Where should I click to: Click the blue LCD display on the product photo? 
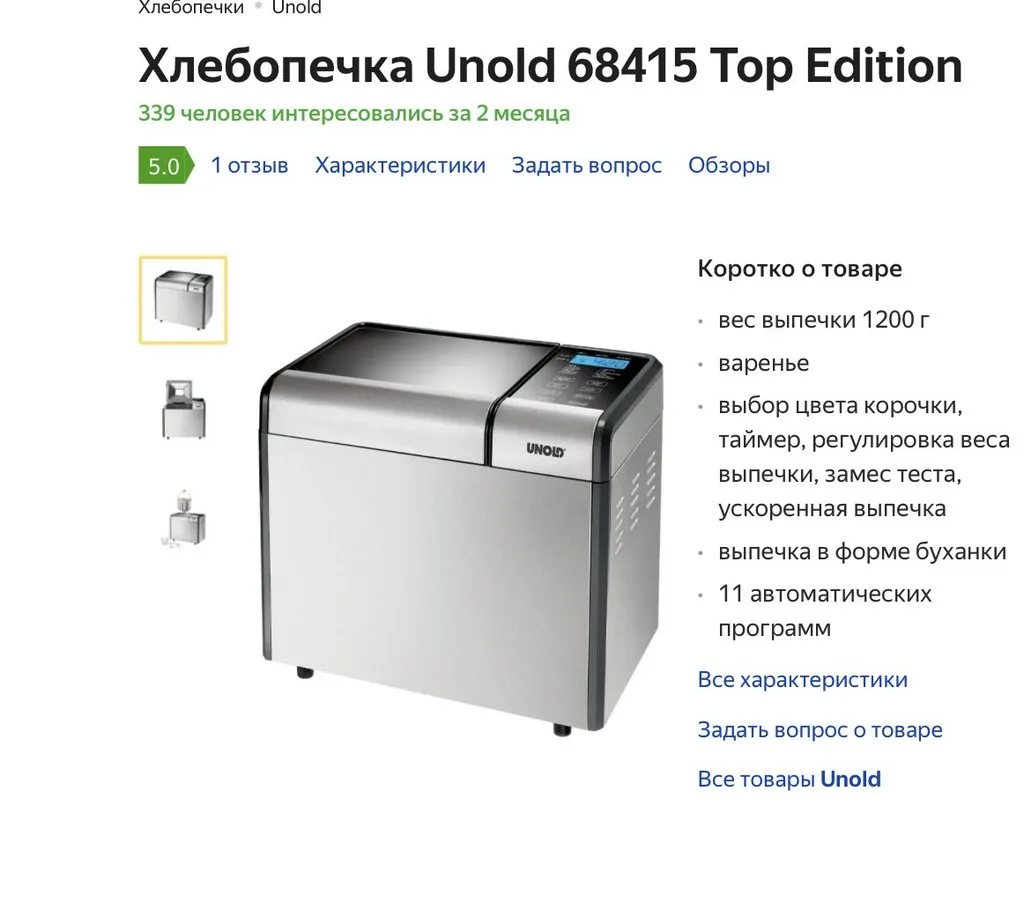(x=599, y=362)
